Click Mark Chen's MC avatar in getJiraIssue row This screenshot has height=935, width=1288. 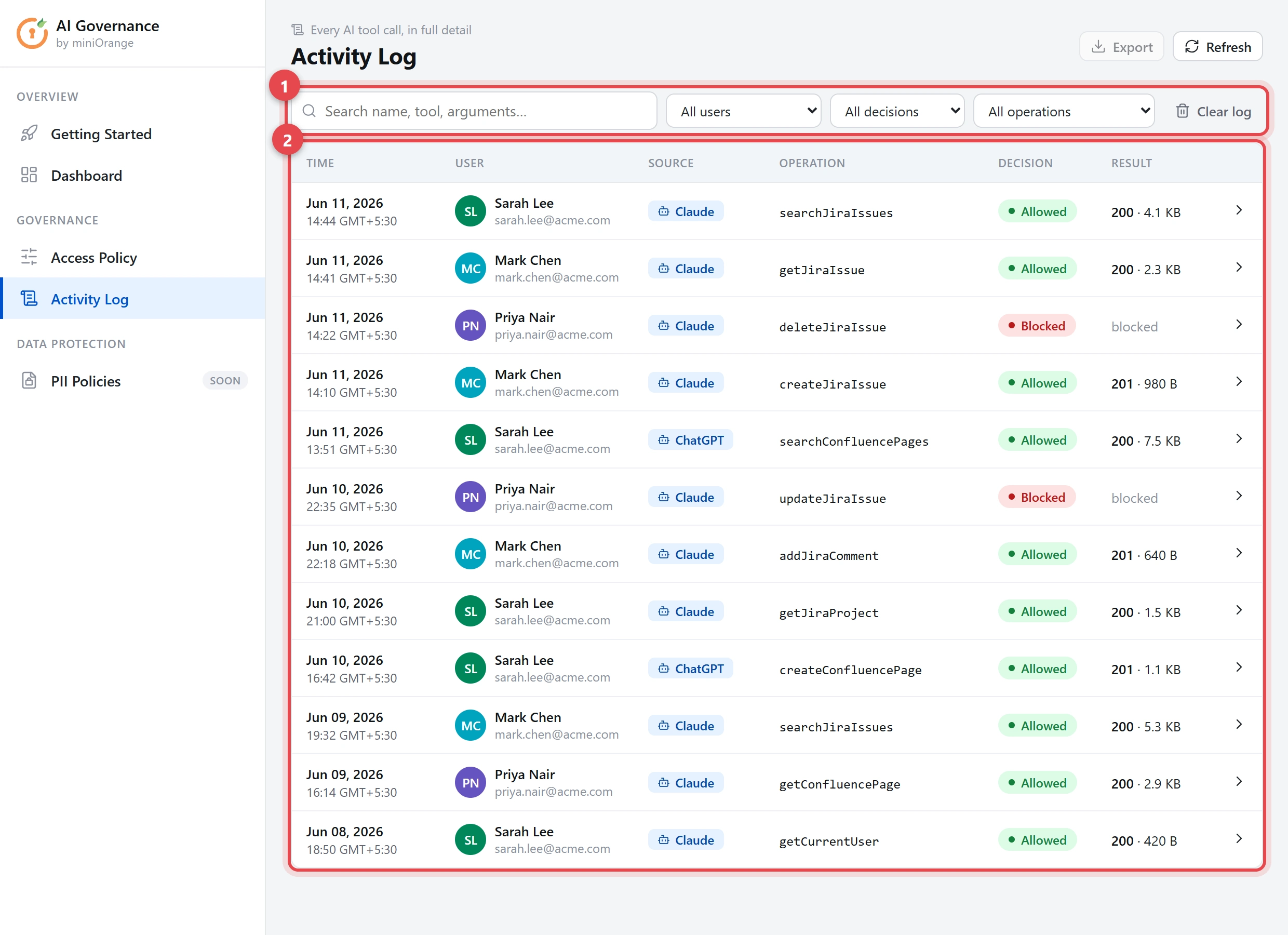(470, 269)
